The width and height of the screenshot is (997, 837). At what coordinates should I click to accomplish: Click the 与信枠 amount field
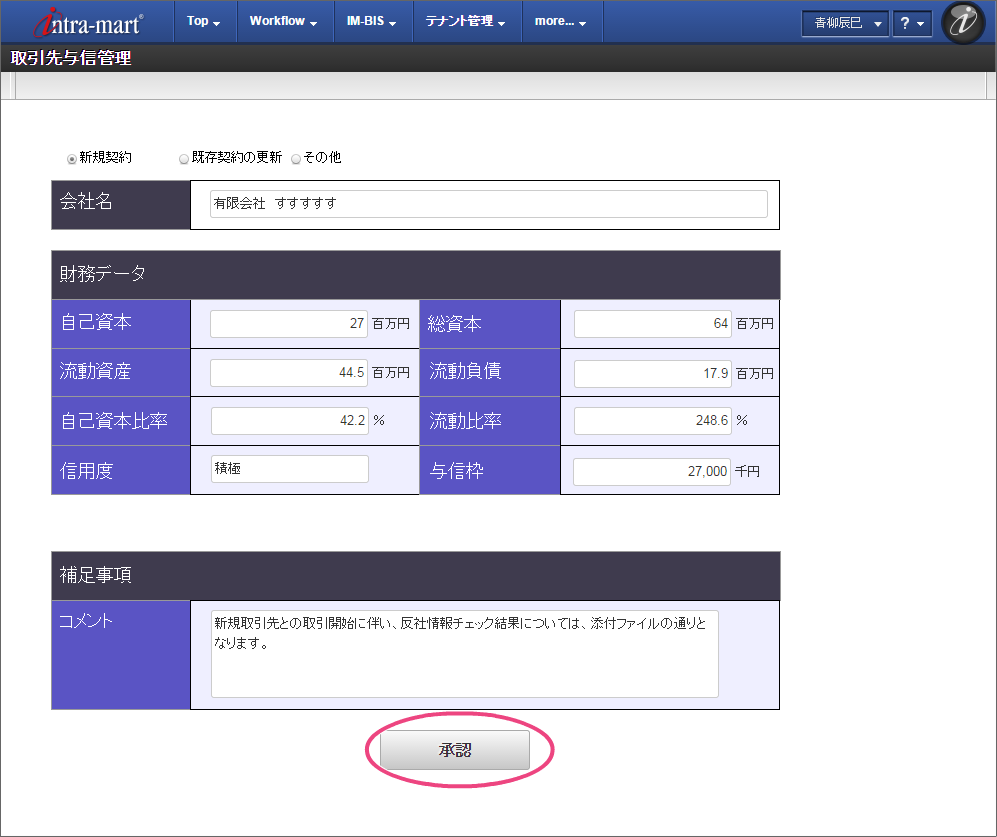tap(652, 471)
